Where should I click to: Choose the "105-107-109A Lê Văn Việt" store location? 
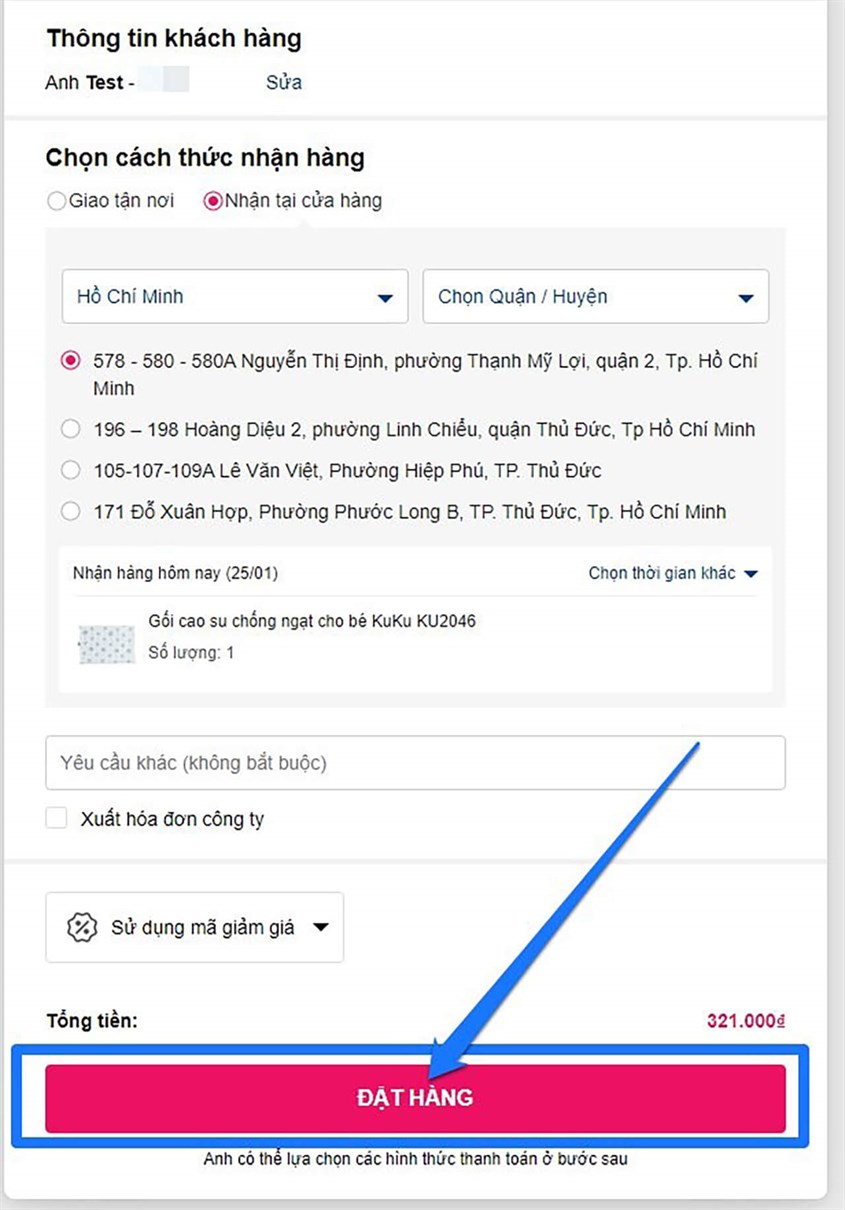(x=70, y=470)
